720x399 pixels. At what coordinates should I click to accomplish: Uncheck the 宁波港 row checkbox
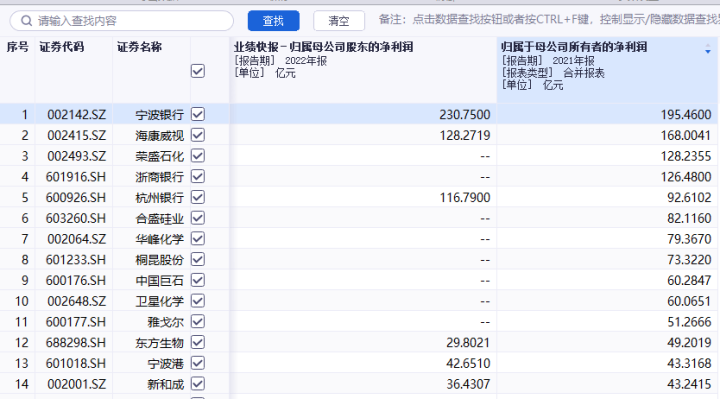point(198,363)
